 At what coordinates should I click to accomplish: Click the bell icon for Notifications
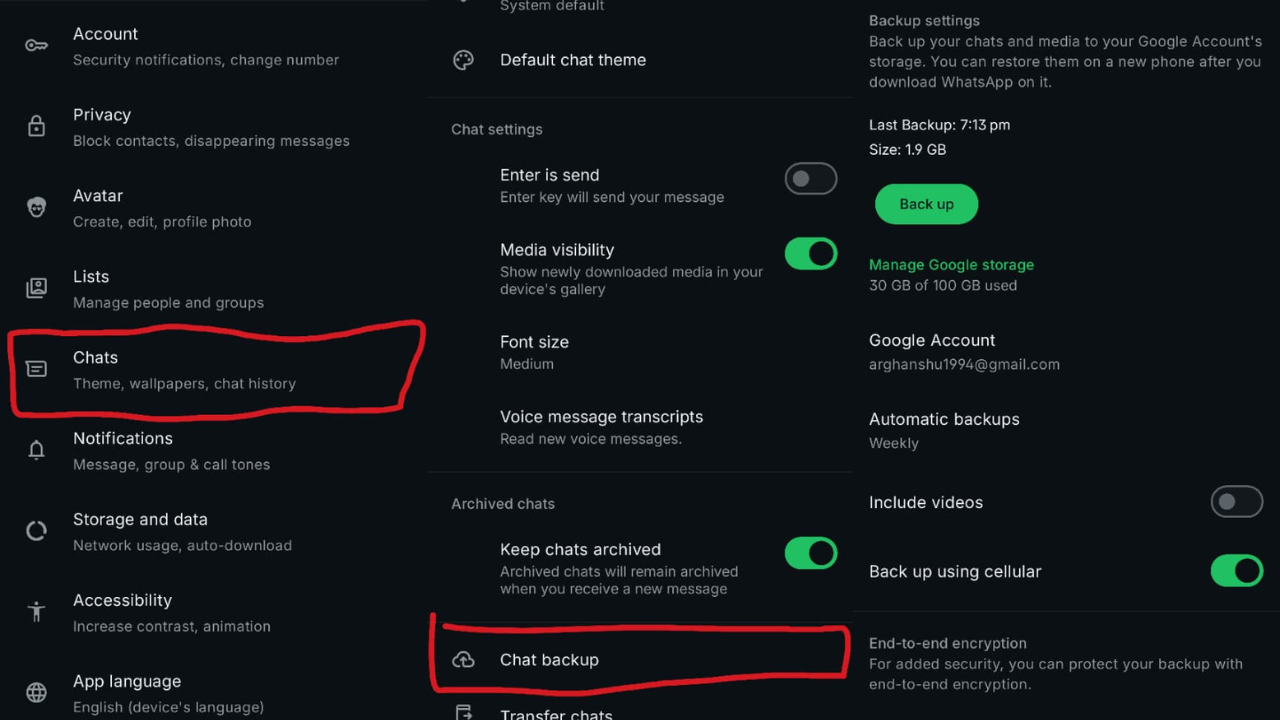tap(36, 450)
